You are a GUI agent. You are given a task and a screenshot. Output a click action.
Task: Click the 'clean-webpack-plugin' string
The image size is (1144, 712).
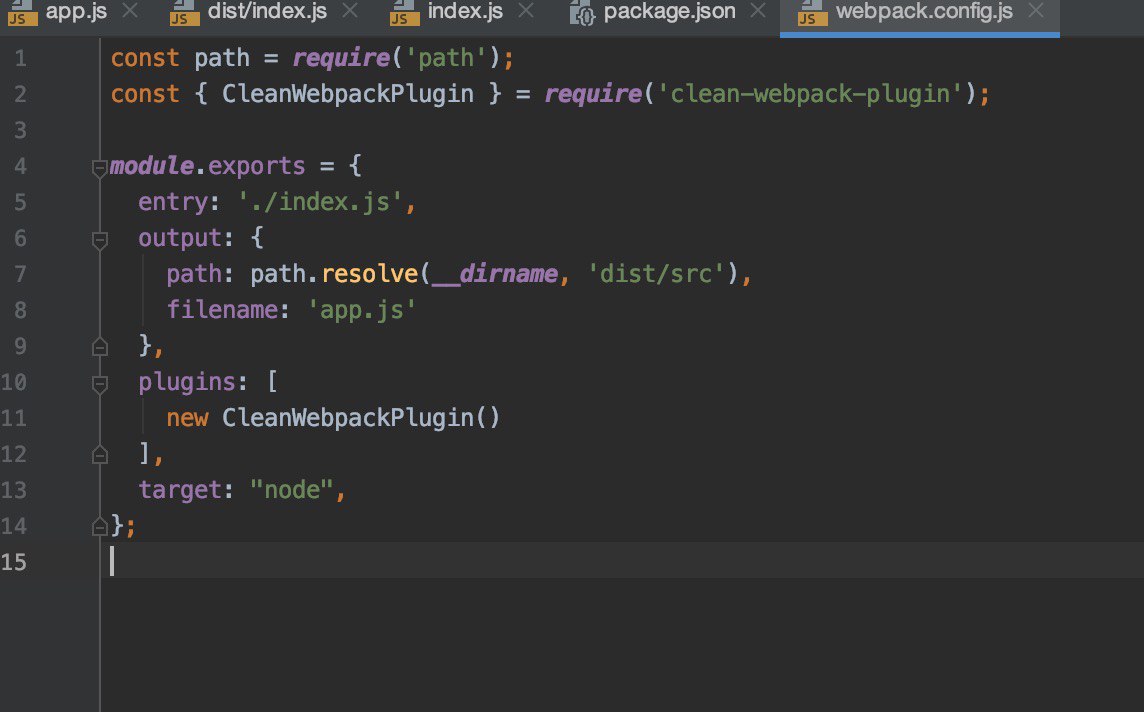[811, 93]
